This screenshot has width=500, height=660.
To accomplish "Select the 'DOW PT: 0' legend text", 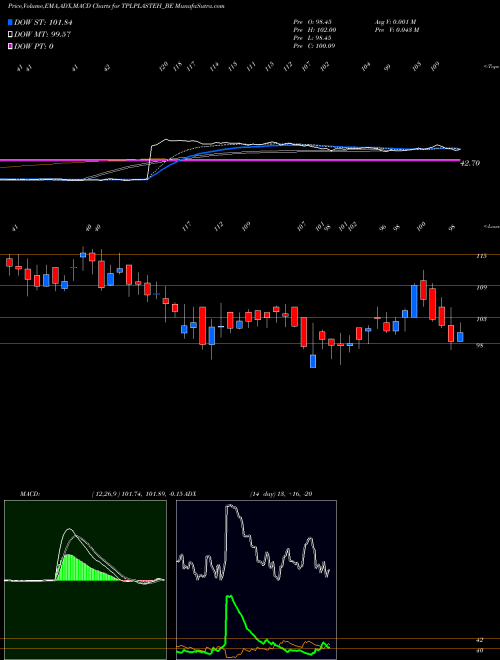I will (34, 46).
